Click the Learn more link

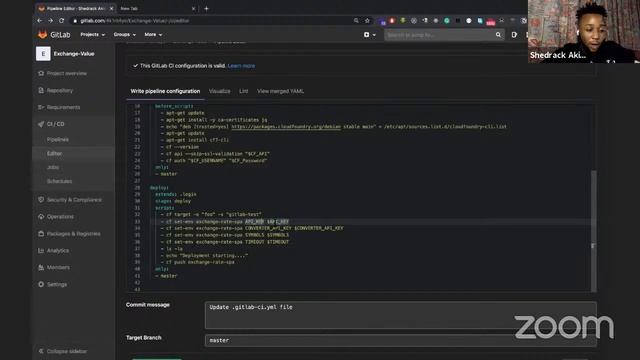pyautogui.click(x=241, y=66)
